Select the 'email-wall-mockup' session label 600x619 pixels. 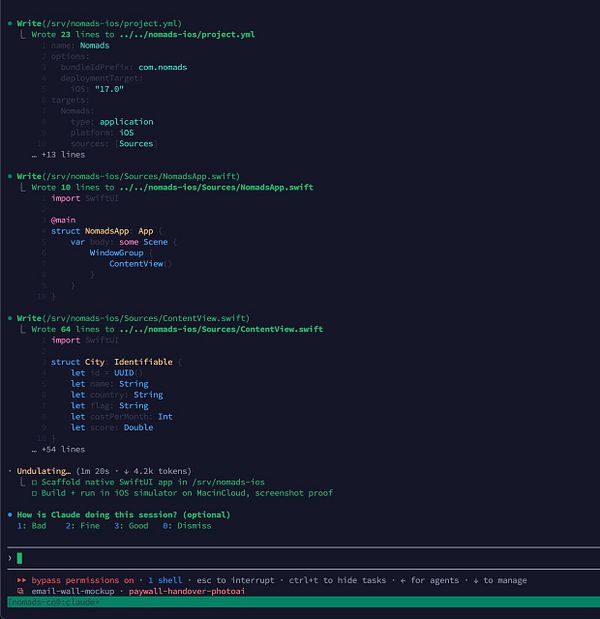[x=73, y=591]
